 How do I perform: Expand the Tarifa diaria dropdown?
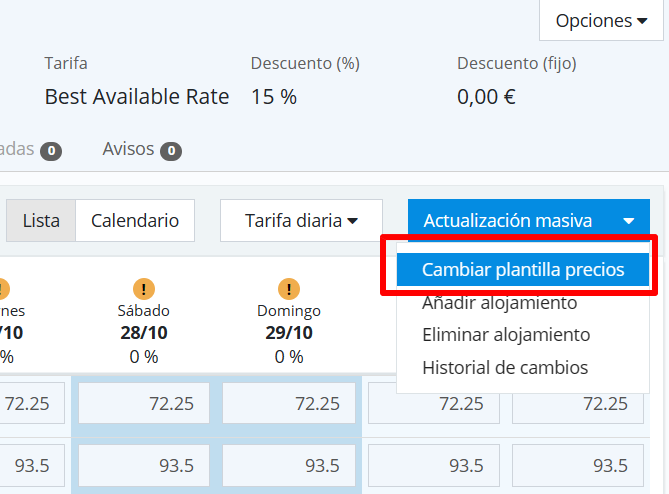pos(301,221)
